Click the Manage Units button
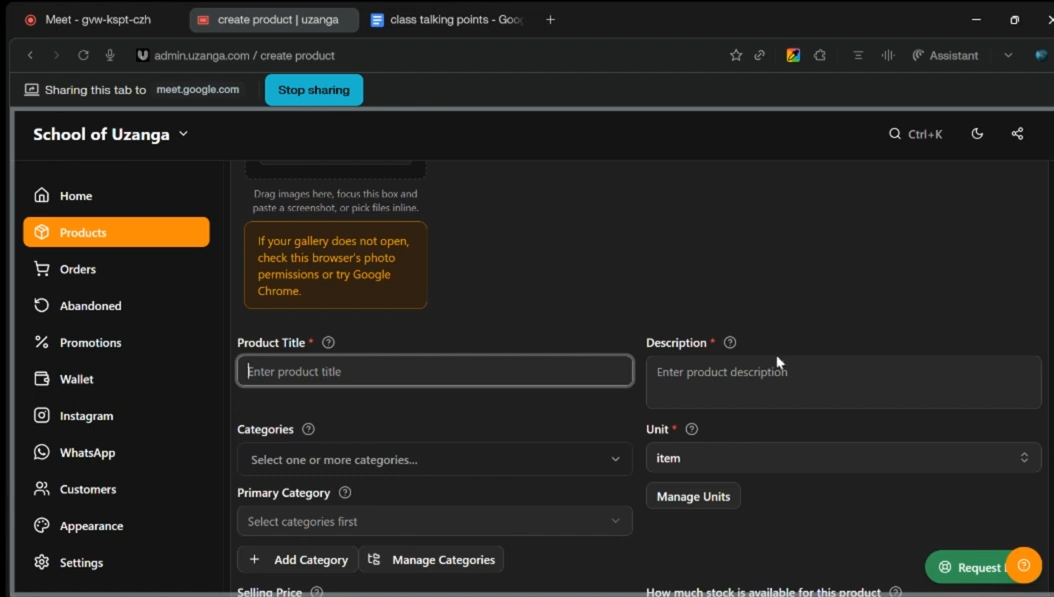Image resolution: width=1054 pixels, height=597 pixels. tap(693, 496)
